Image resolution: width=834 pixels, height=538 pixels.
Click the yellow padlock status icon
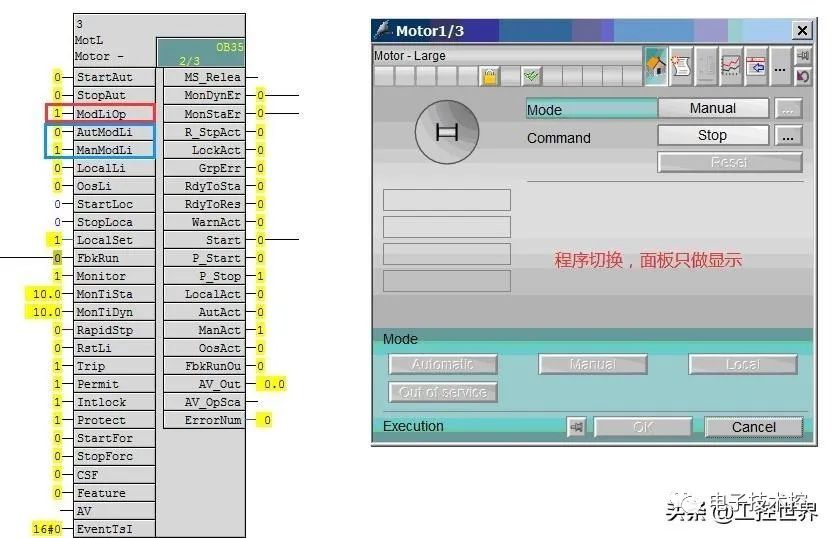pos(489,76)
